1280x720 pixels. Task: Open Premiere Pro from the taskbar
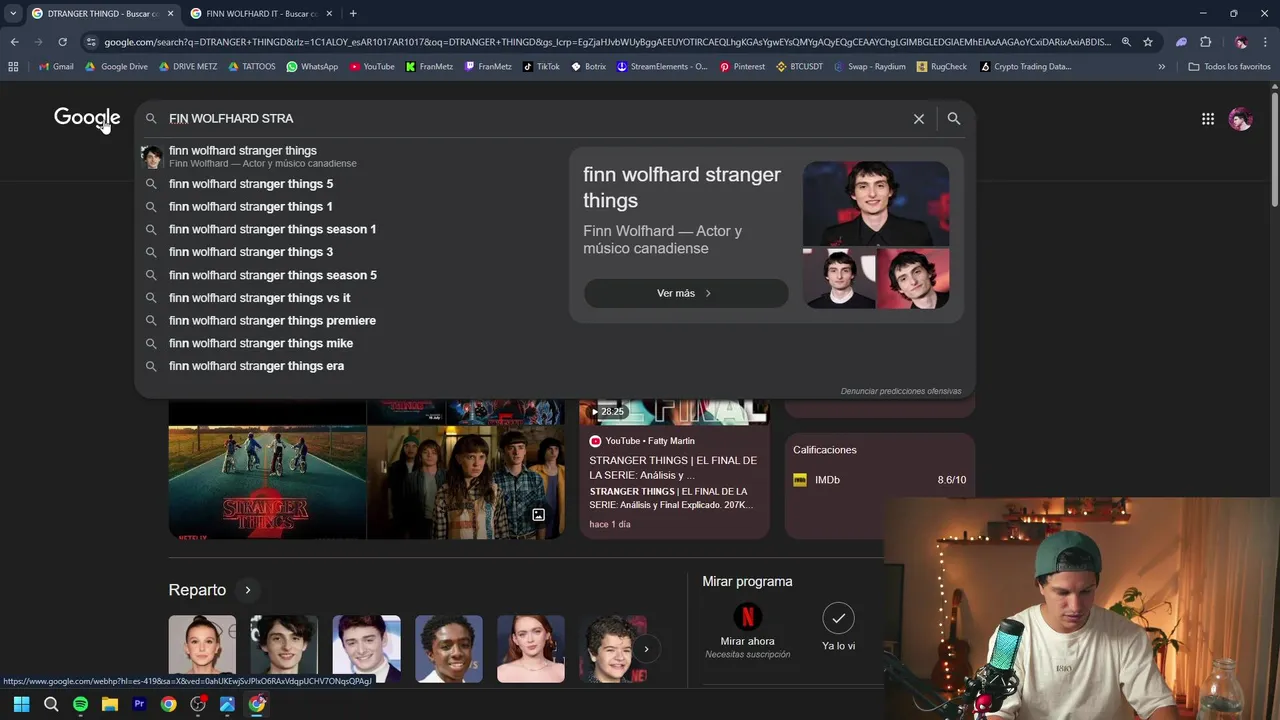coord(139,704)
